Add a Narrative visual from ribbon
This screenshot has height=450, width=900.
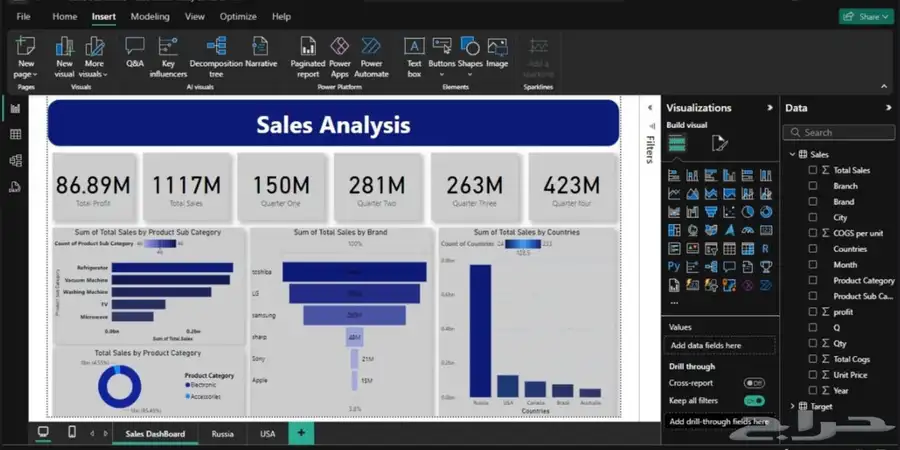coord(261,53)
